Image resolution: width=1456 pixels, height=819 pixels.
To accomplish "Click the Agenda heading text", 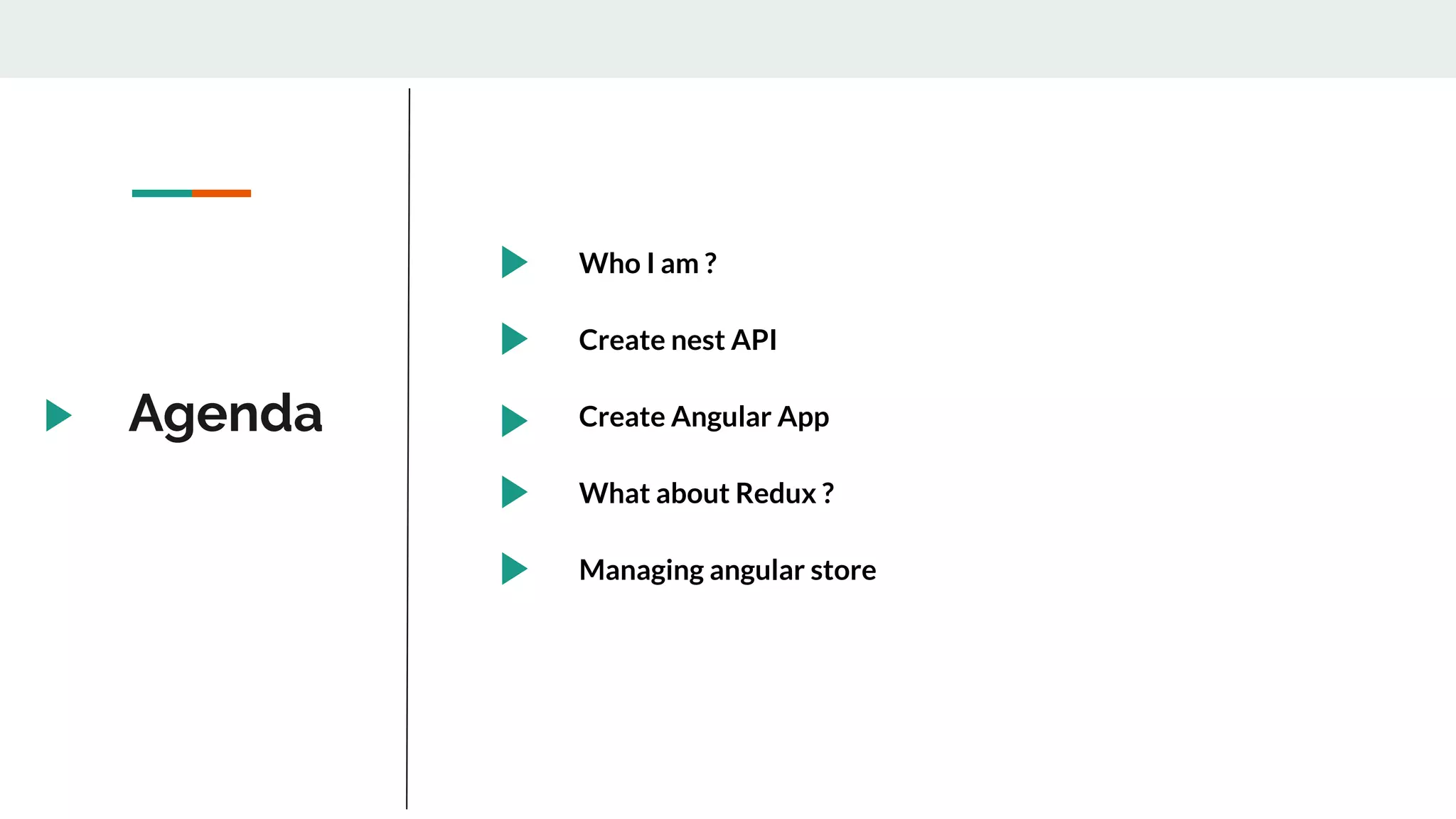I will point(225,414).
